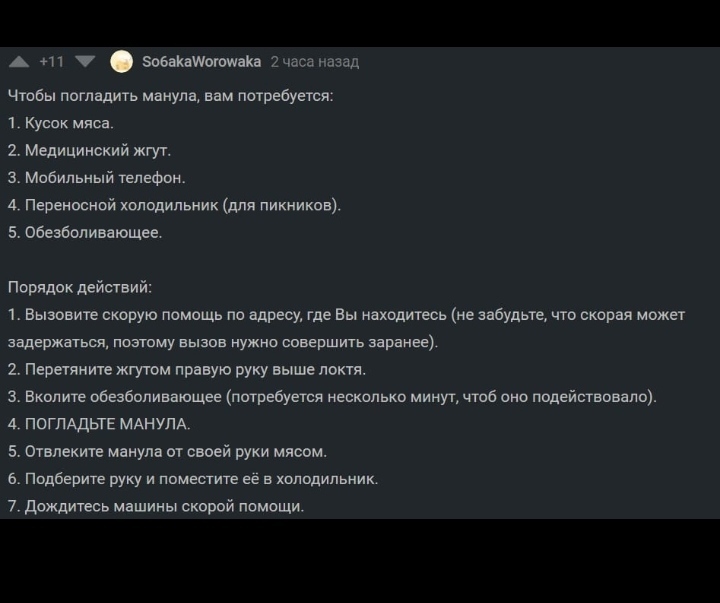Click the step "Подберите руку"
Image resolution: width=720 pixels, height=603 pixels.
point(193,479)
